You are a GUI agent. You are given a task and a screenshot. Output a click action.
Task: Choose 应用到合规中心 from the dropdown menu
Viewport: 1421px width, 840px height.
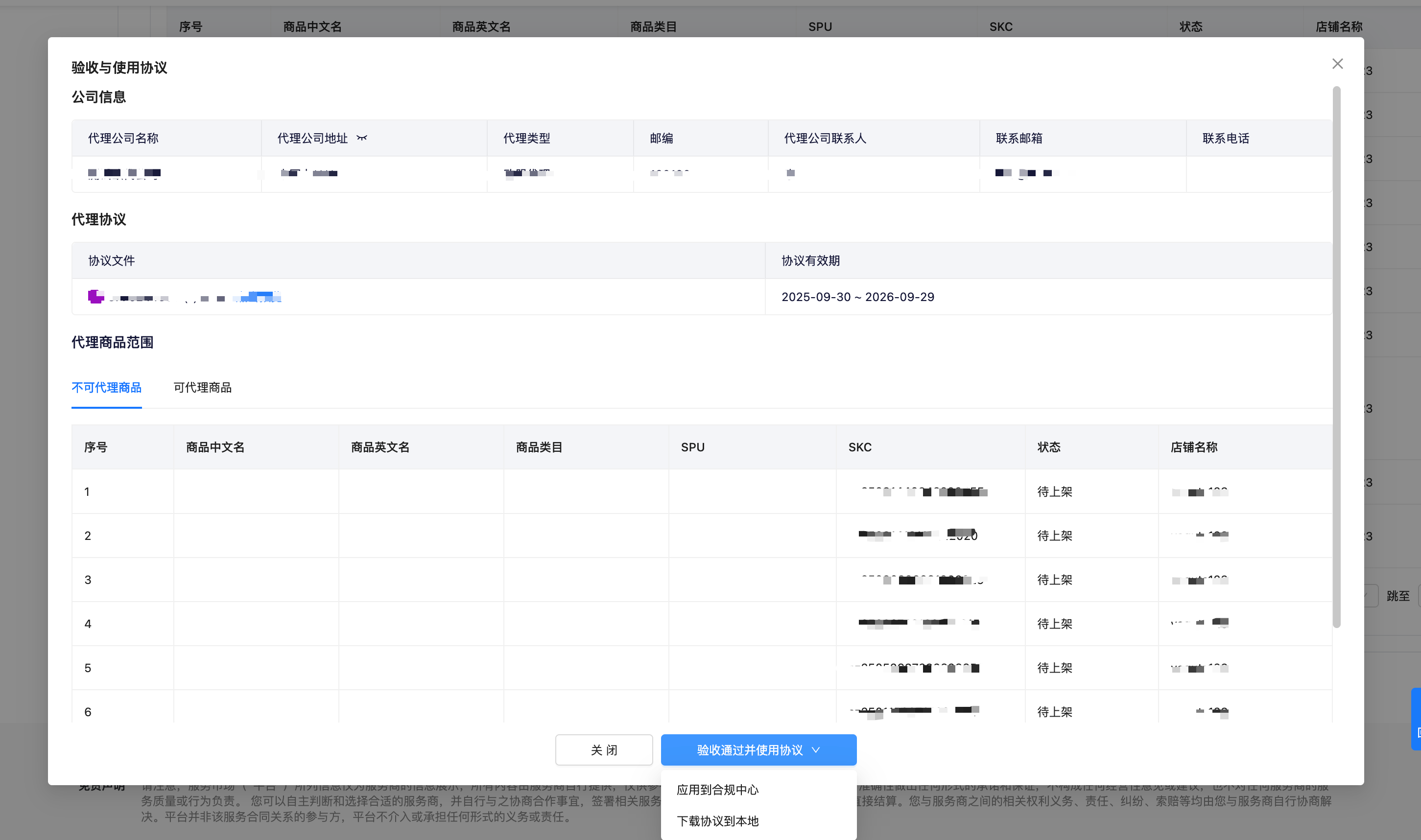tap(717, 790)
